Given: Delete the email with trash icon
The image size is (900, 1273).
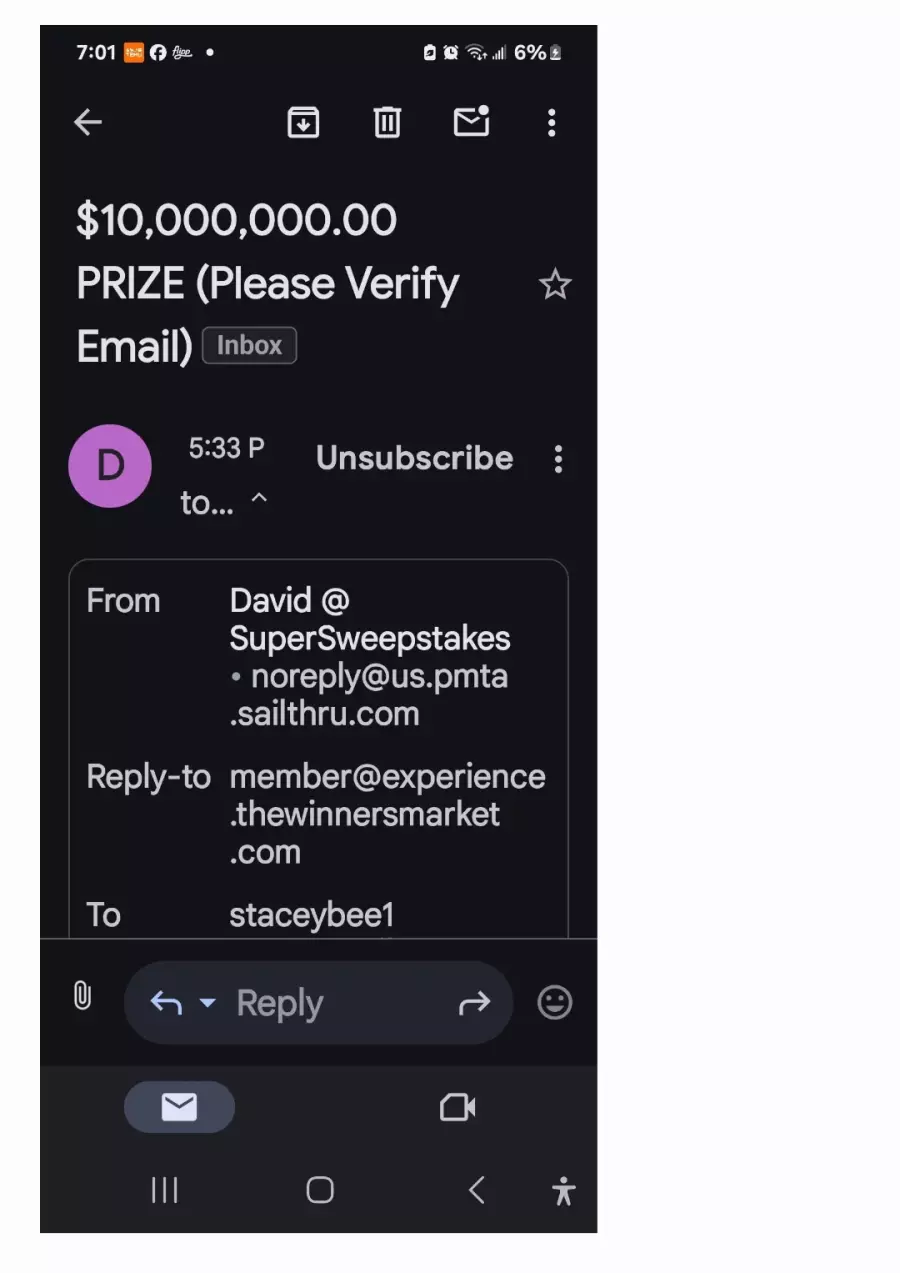Looking at the screenshot, I should pos(387,122).
